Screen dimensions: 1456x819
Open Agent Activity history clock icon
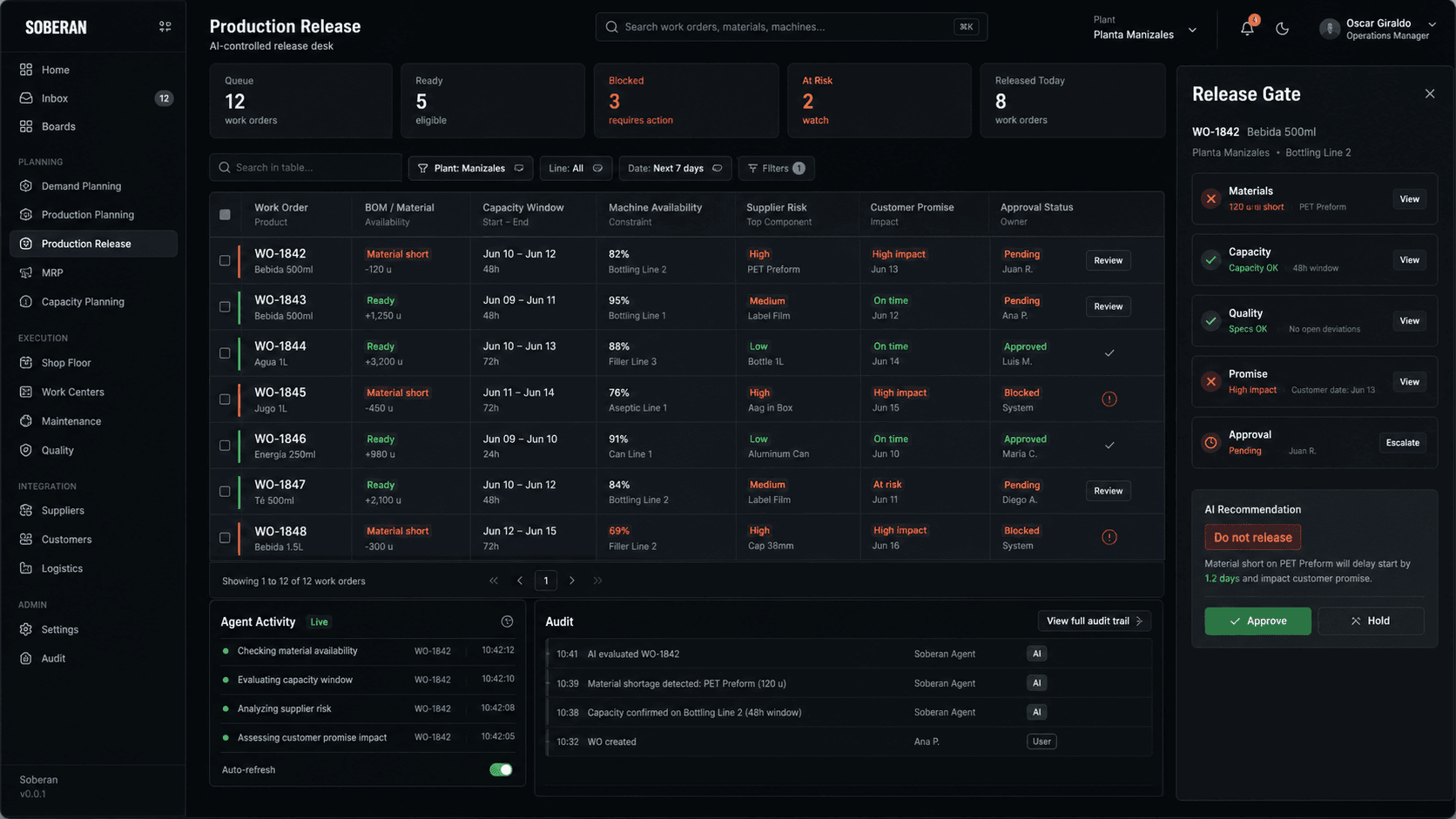(507, 621)
